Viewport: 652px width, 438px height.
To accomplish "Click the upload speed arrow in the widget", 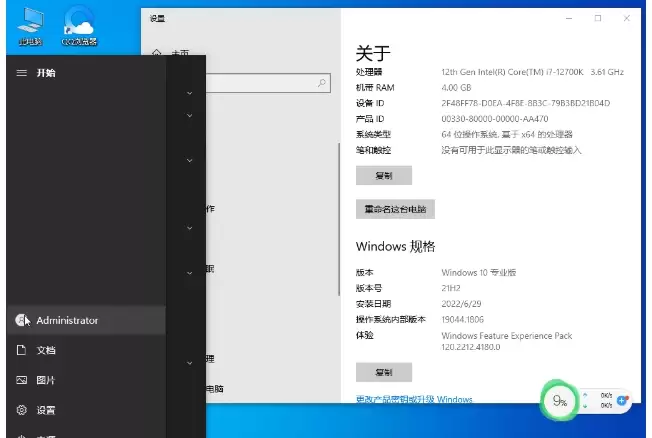I will [585, 395].
